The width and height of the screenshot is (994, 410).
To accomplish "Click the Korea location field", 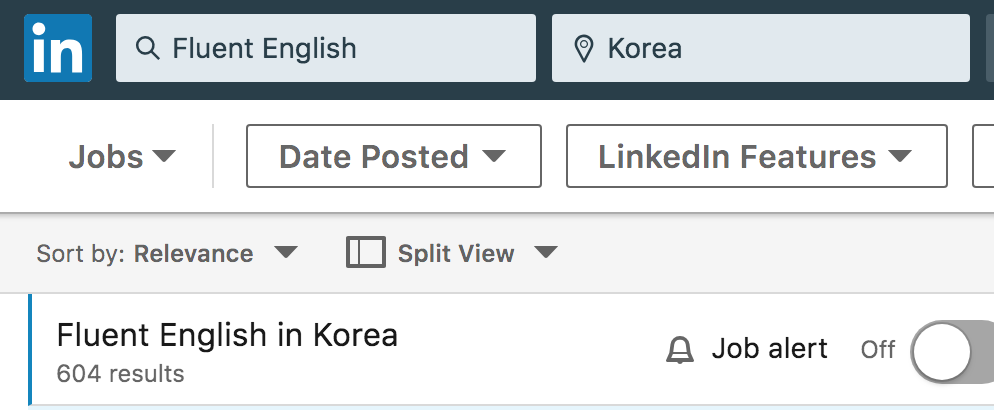I will [761, 48].
